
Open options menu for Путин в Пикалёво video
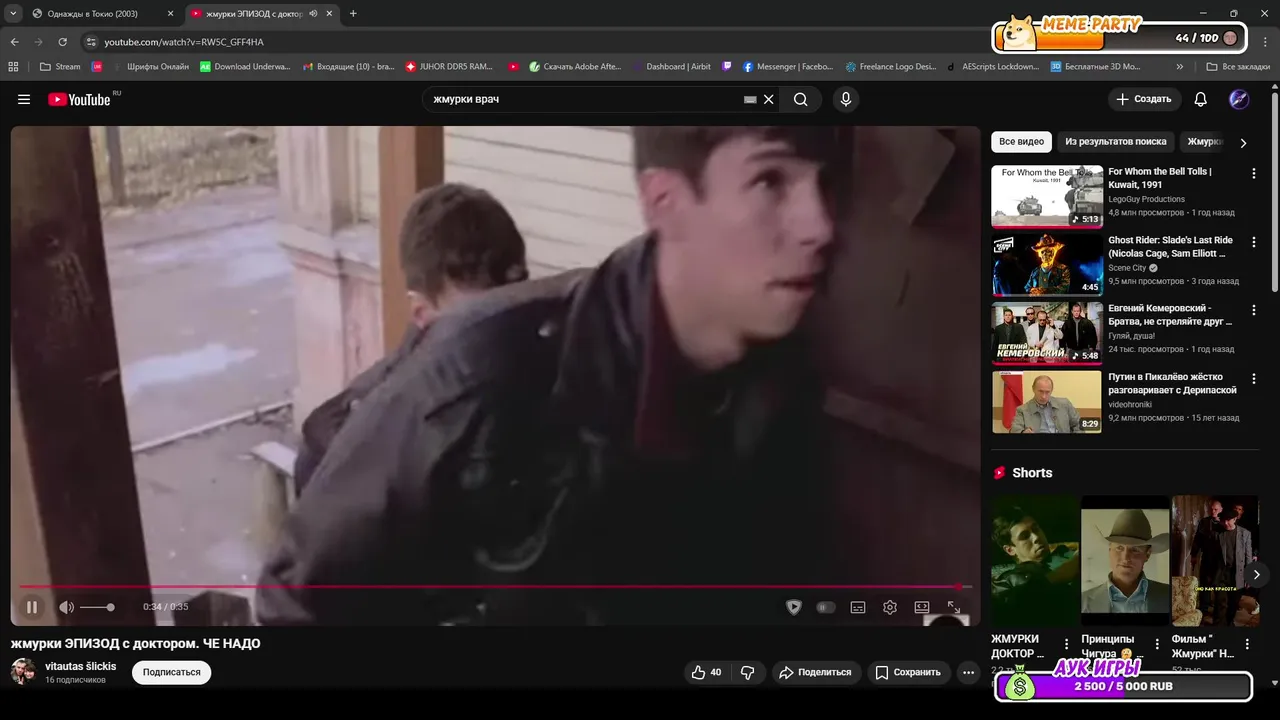1254,379
